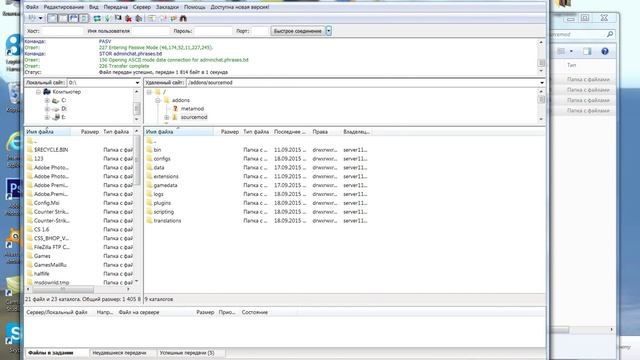Click the Хост input field
640x360 pixels.
62,31
